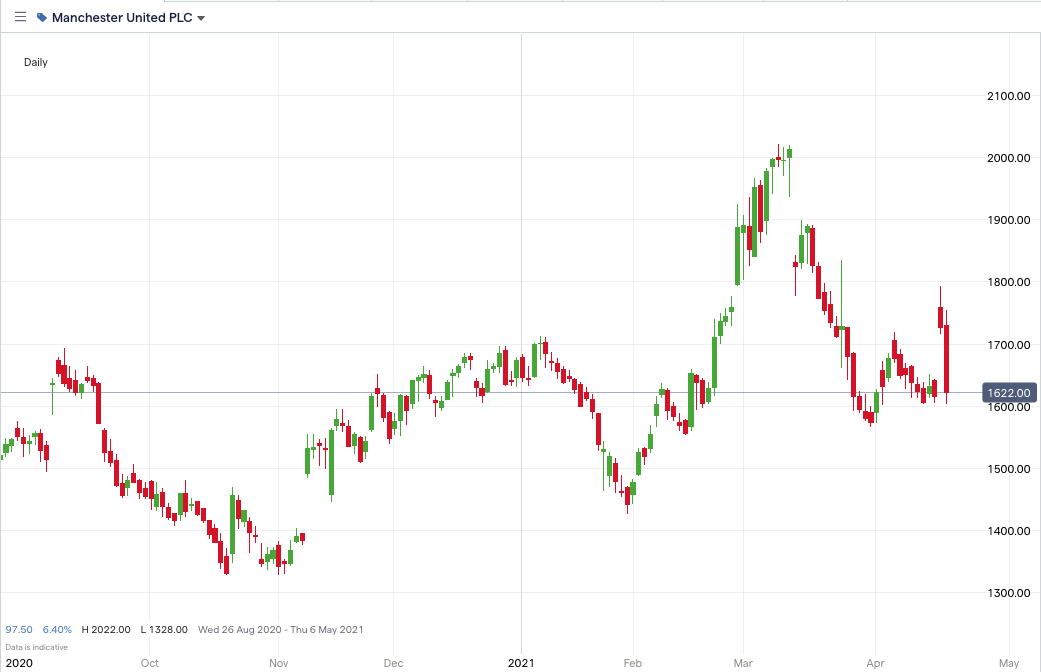This screenshot has height=672, width=1041.
Task: Click the Manchester United PLC title
Action: coord(122,18)
